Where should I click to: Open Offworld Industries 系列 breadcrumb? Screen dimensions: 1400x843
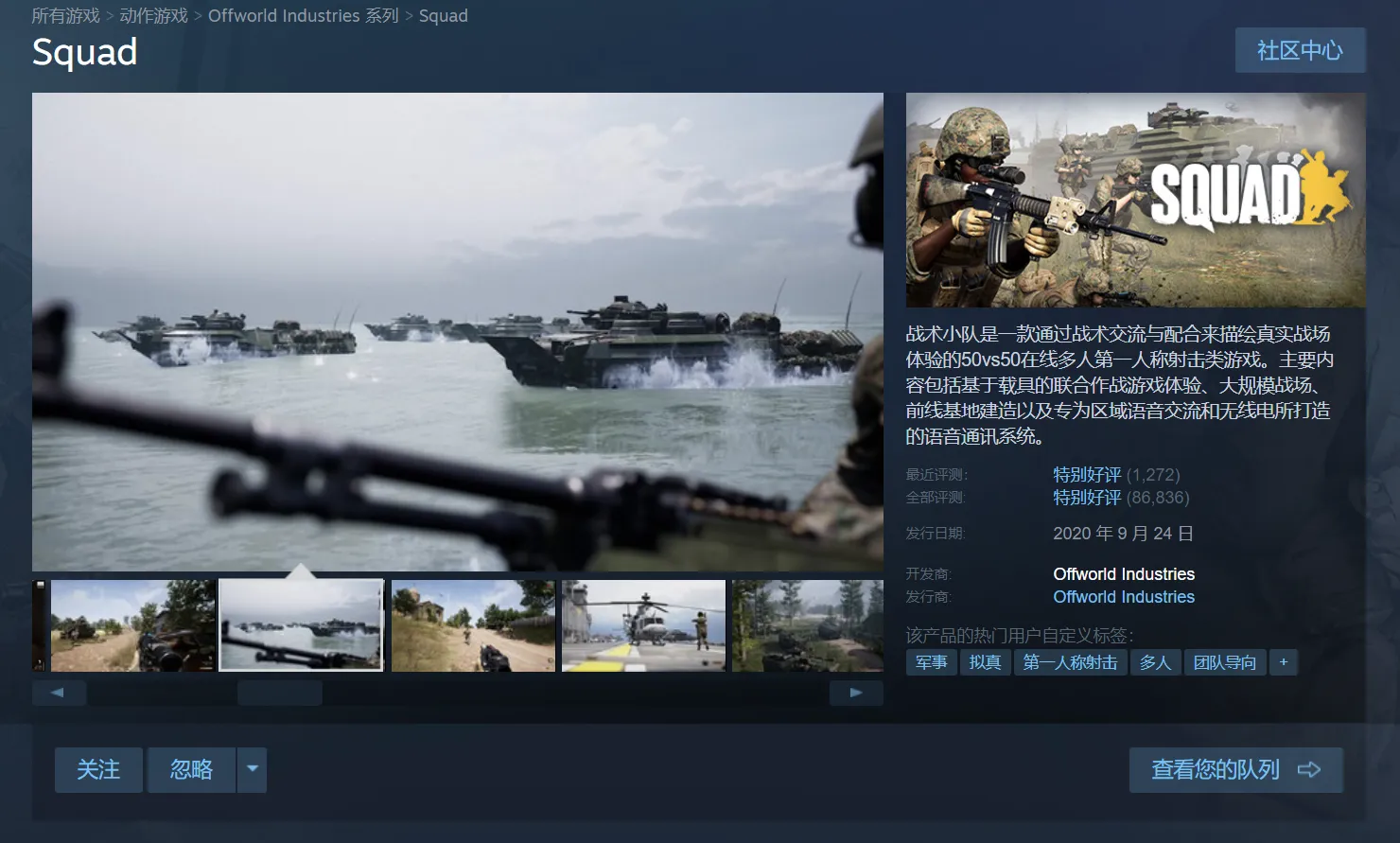tap(303, 16)
